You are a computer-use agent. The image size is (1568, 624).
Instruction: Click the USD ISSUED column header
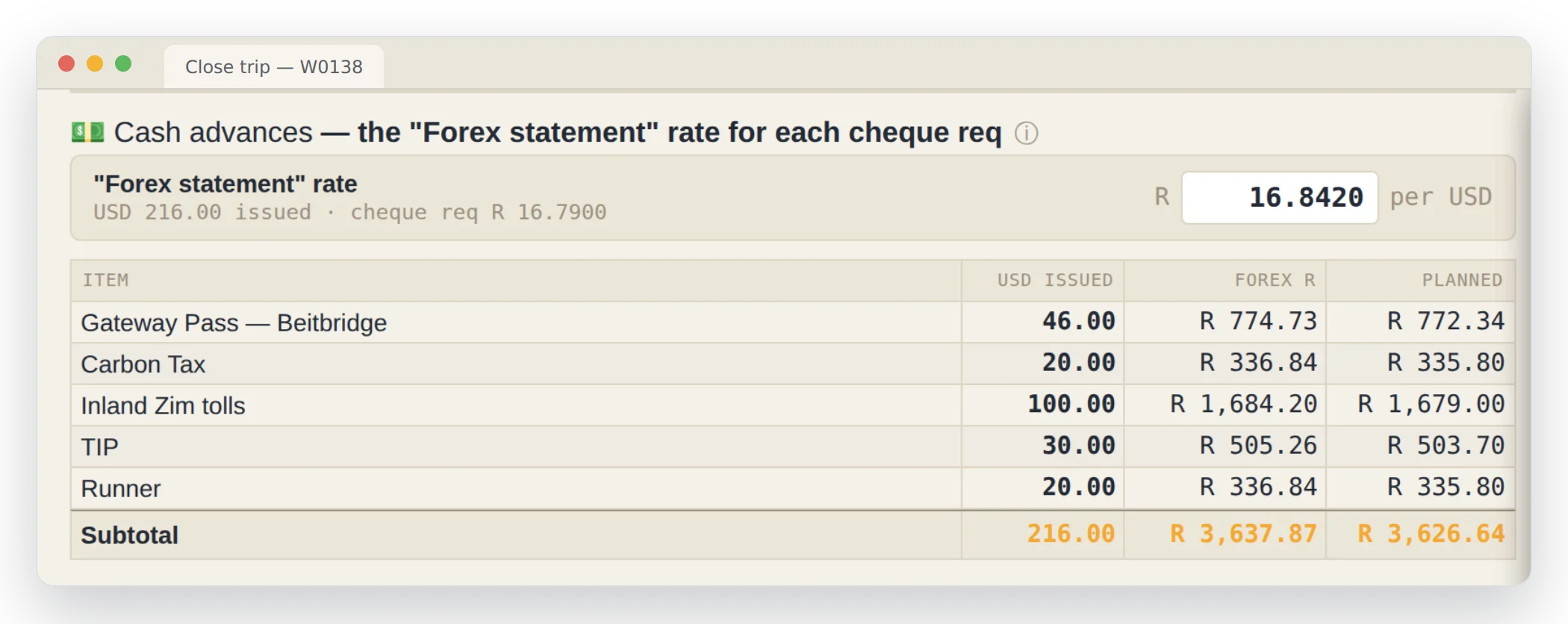(1054, 280)
